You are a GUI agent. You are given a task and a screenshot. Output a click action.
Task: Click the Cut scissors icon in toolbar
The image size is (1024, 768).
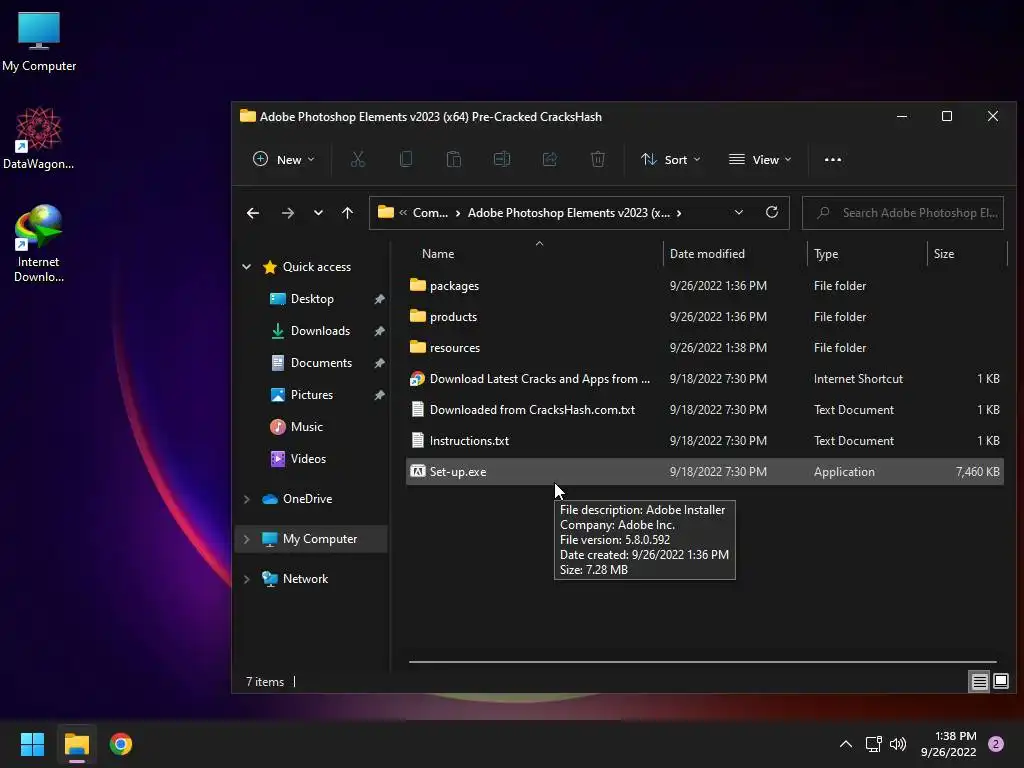[357, 159]
